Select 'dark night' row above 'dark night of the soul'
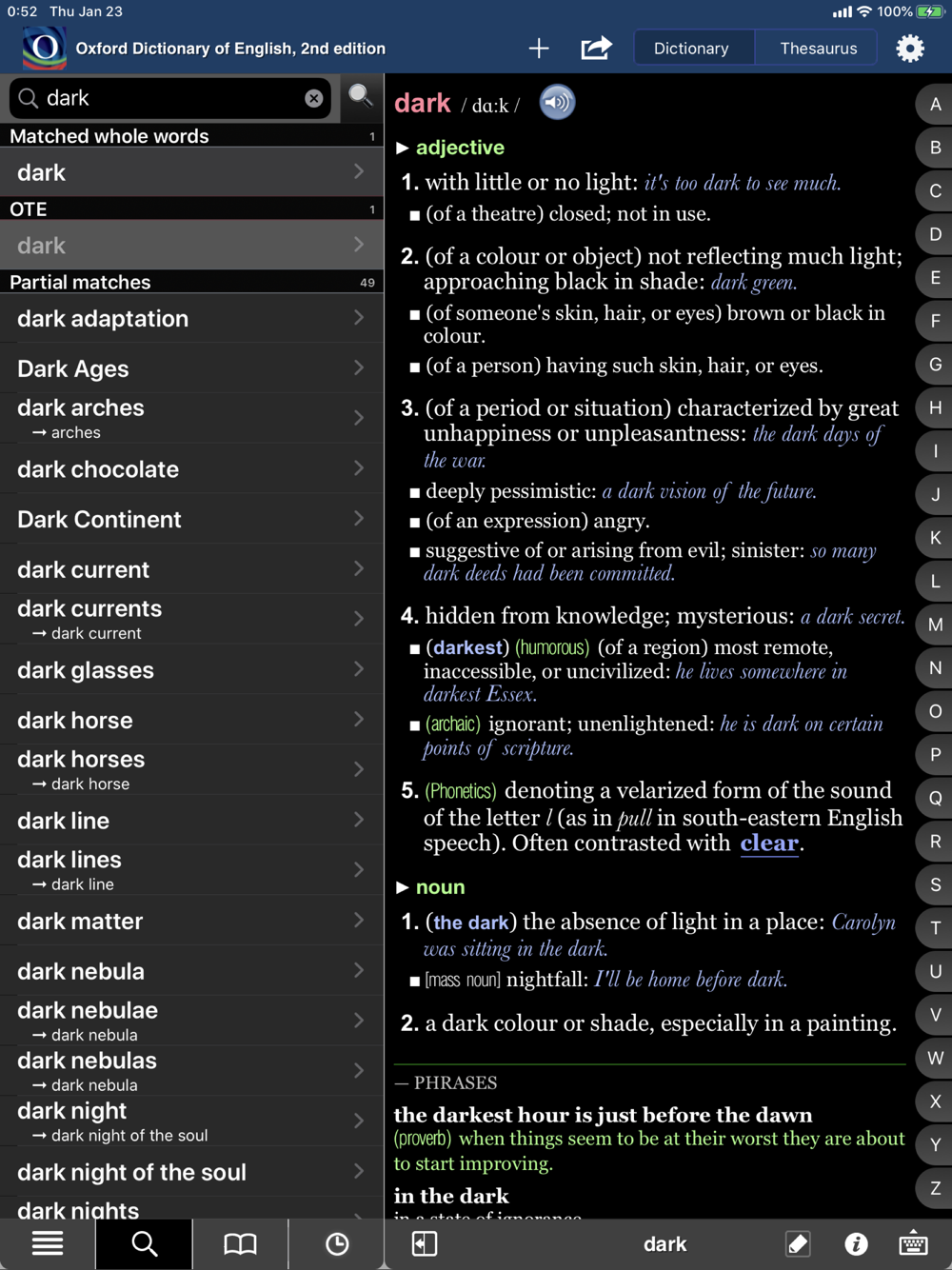This screenshot has height=1270, width=952. coord(191,1121)
